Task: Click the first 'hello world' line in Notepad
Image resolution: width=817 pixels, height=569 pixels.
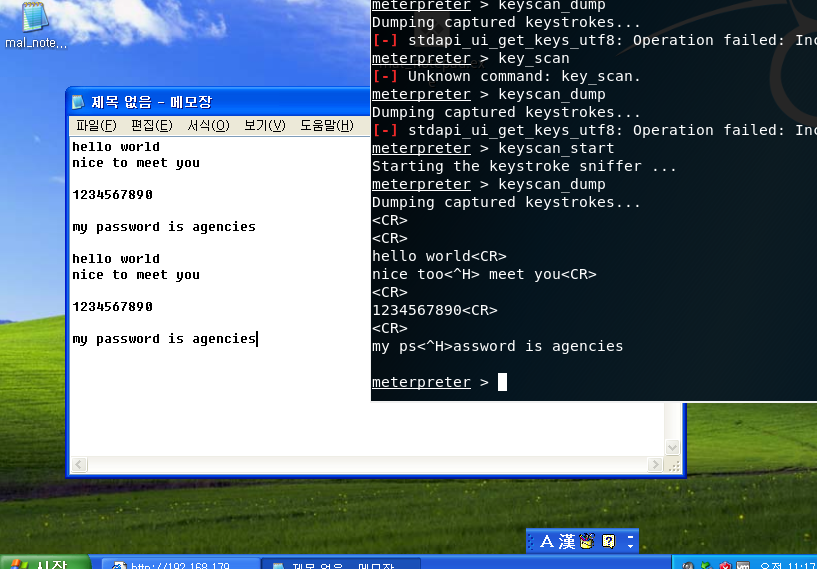Action: pos(116,147)
